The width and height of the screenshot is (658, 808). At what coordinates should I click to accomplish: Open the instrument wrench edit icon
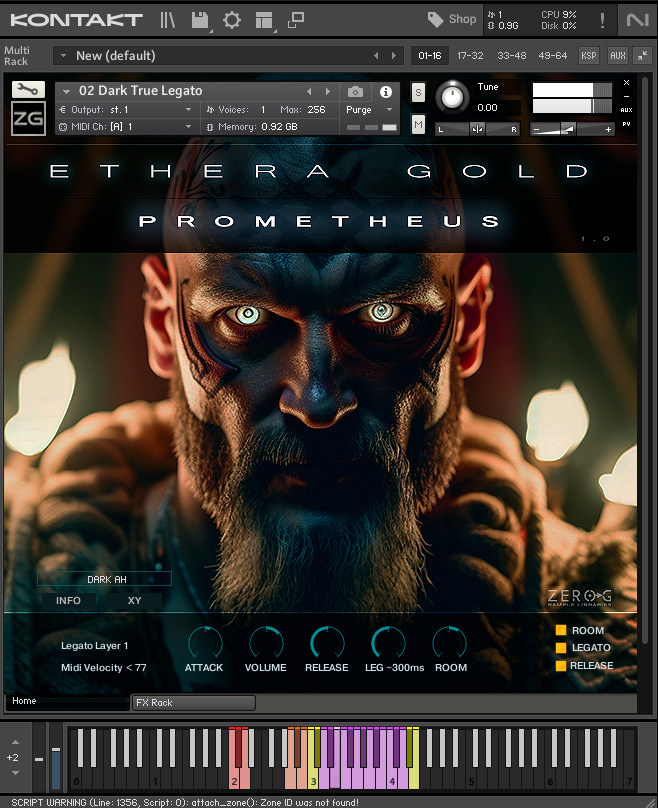(27, 90)
